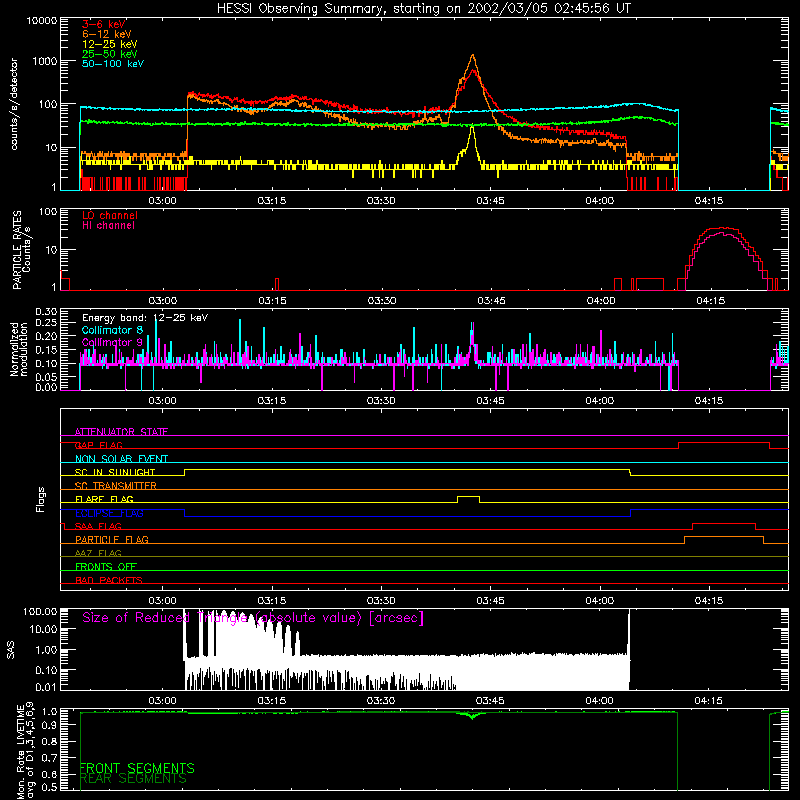Click the top of the LO channel particle hump

(x=722, y=228)
